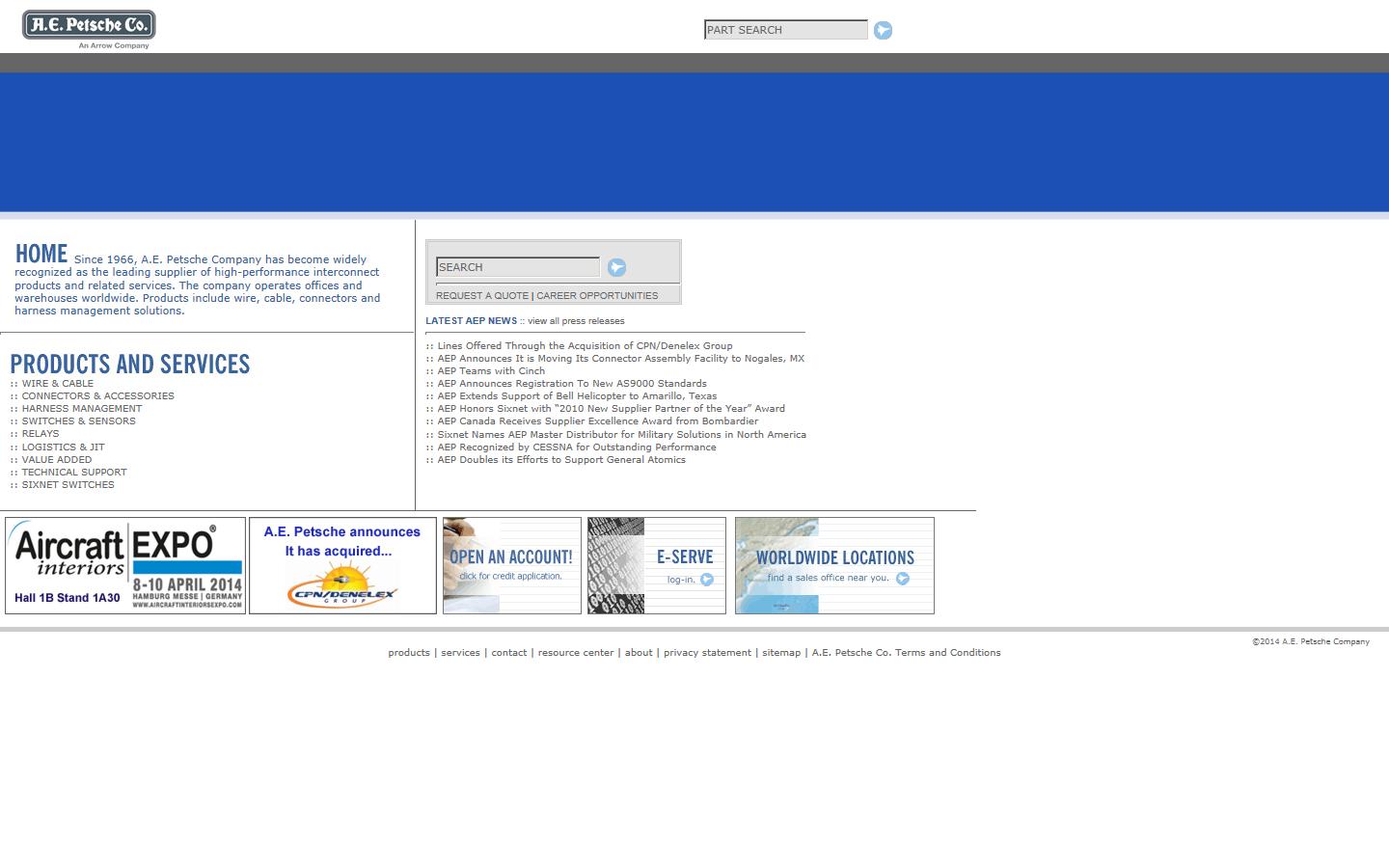Focus the Search input box

[517, 267]
